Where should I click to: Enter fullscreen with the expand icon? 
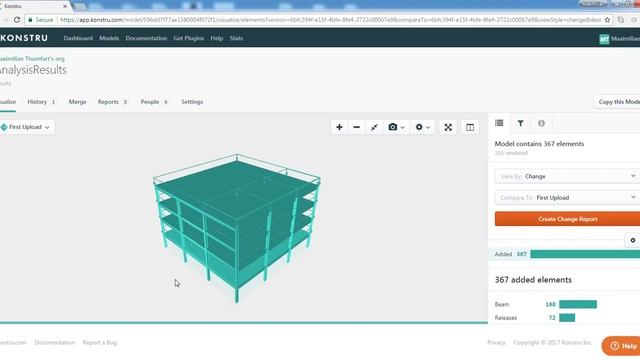click(x=448, y=127)
